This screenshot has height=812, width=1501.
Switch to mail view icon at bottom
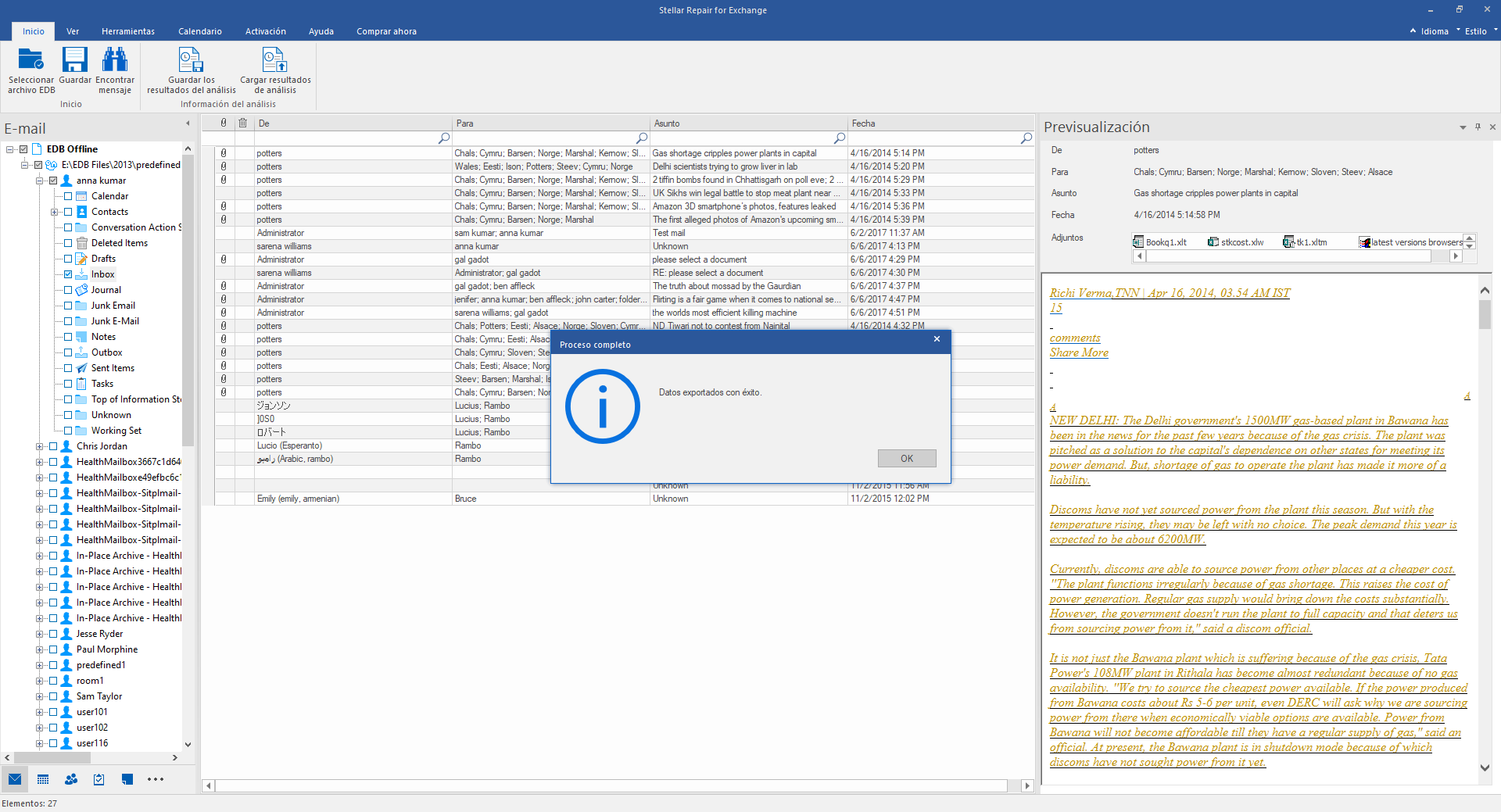coord(15,779)
